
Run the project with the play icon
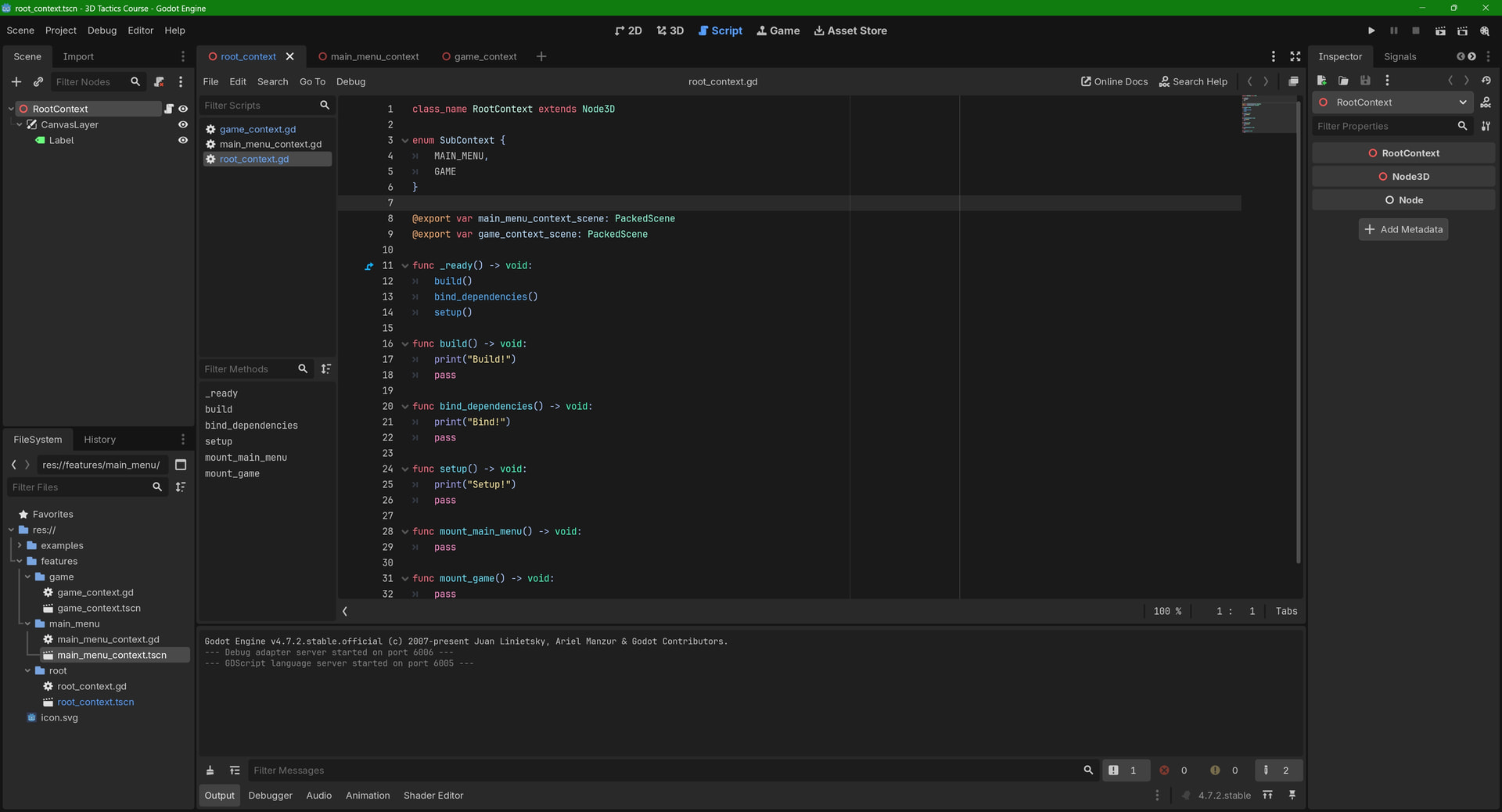1371,31
